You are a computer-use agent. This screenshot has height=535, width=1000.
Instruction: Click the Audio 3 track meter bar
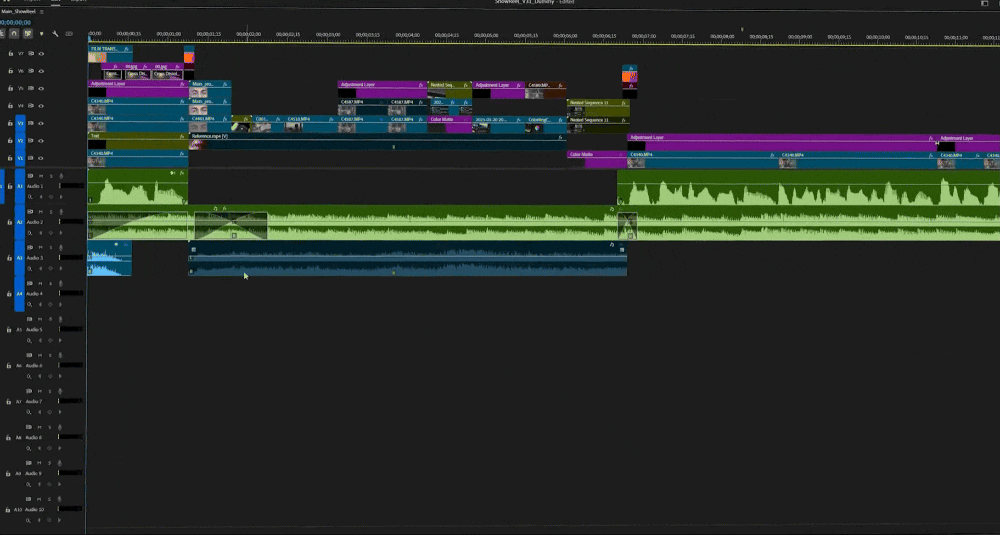pyautogui.click(x=72, y=258)
